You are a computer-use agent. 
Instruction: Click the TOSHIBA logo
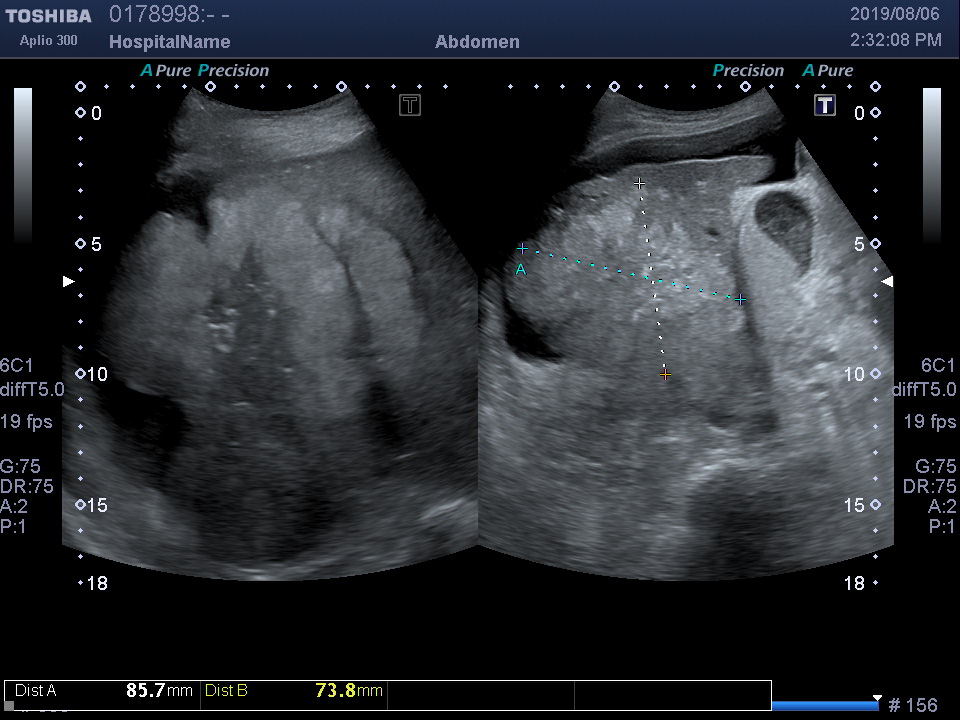click(x=48, y=16)
